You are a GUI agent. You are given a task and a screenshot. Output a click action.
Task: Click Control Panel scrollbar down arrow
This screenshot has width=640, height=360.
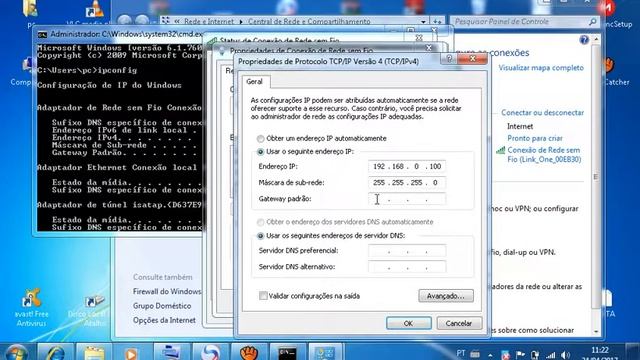coord(596,331)
